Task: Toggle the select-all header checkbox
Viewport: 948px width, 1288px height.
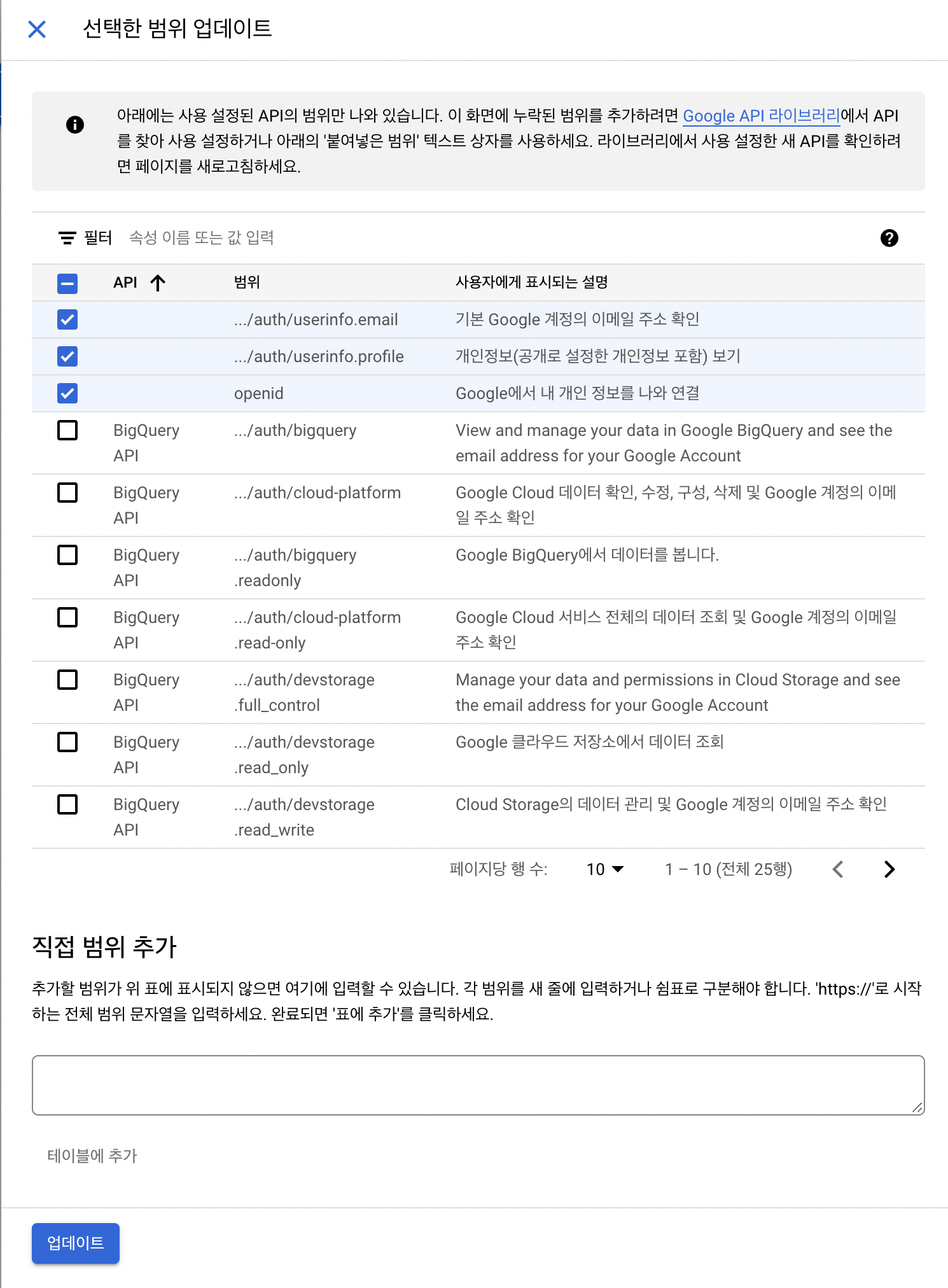Action: (x=67, y=283)
